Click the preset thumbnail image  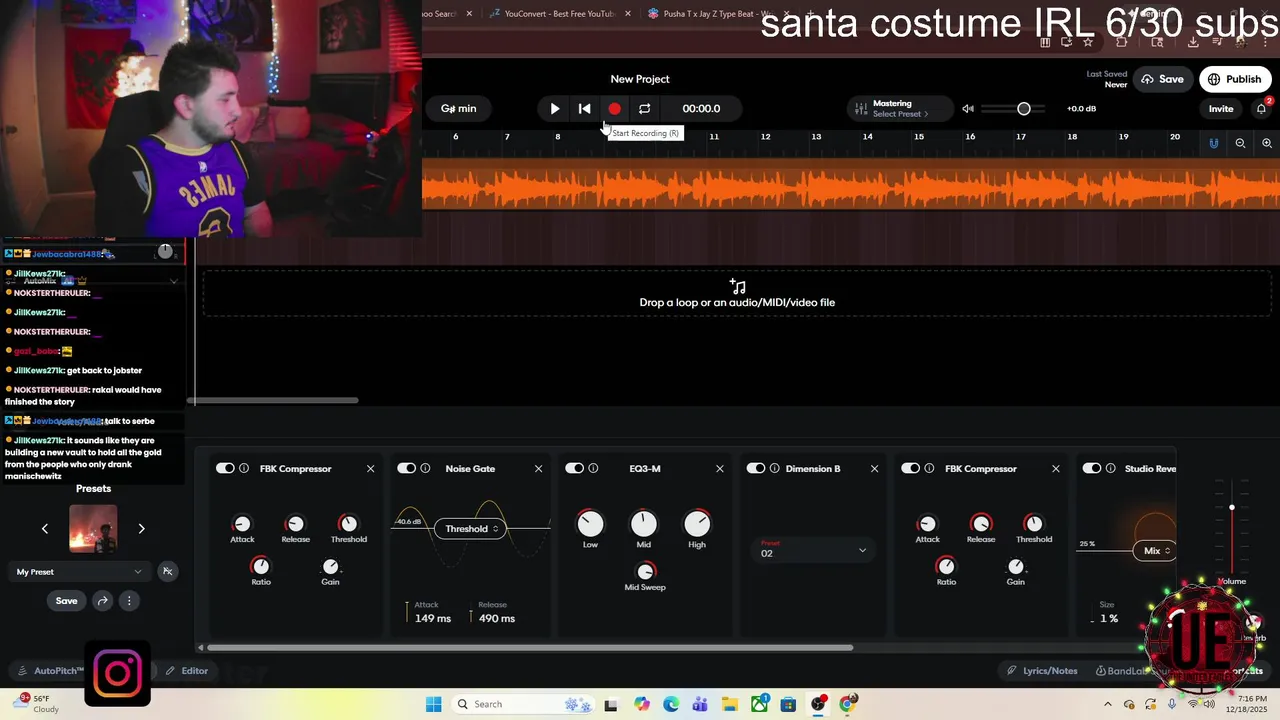click(x=93, y=528)
